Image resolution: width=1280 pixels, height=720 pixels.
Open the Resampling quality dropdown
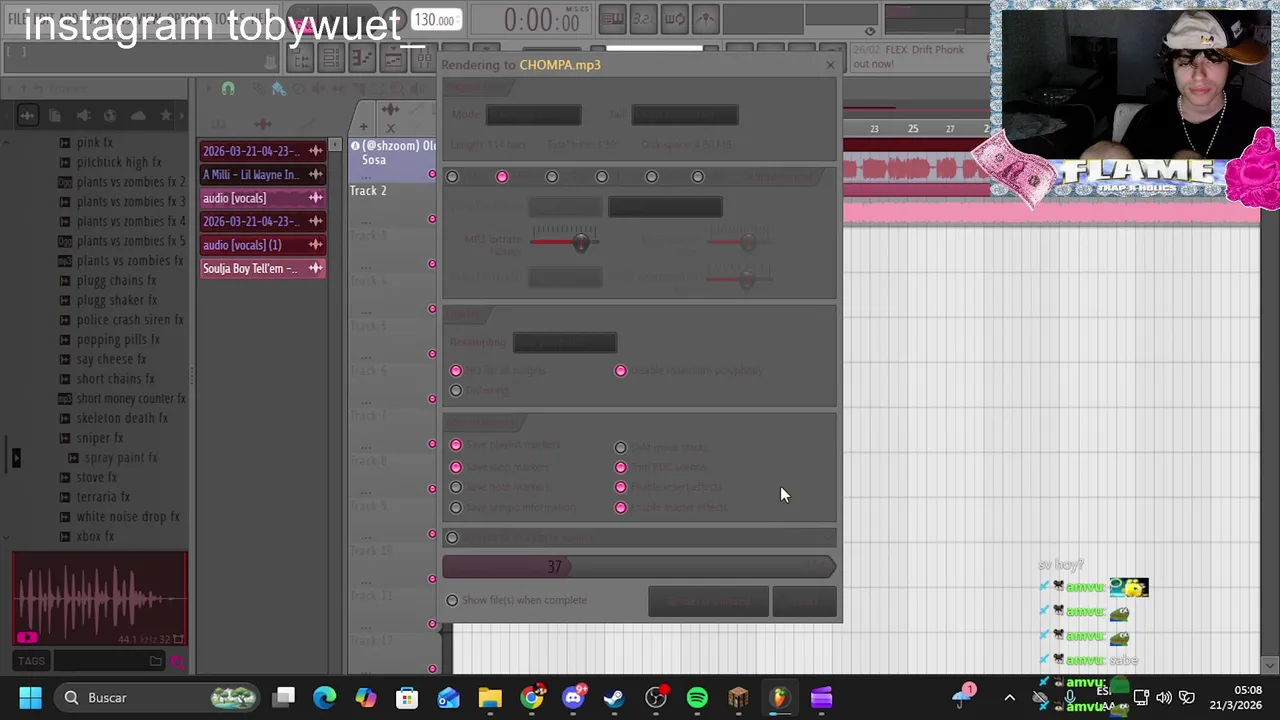pyautogui.click(x=565, y=342)
